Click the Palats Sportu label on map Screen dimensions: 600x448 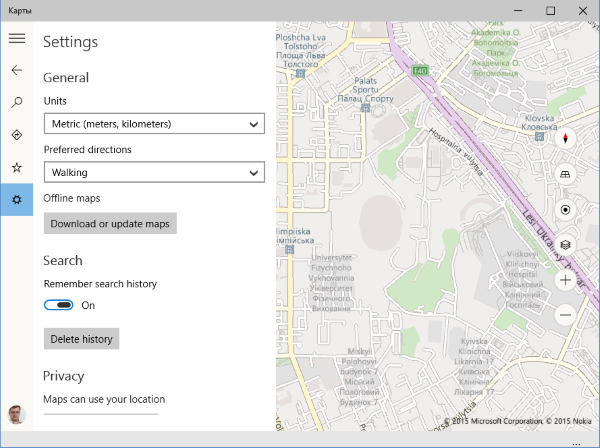pyautogui.click(x=365, y=89)
